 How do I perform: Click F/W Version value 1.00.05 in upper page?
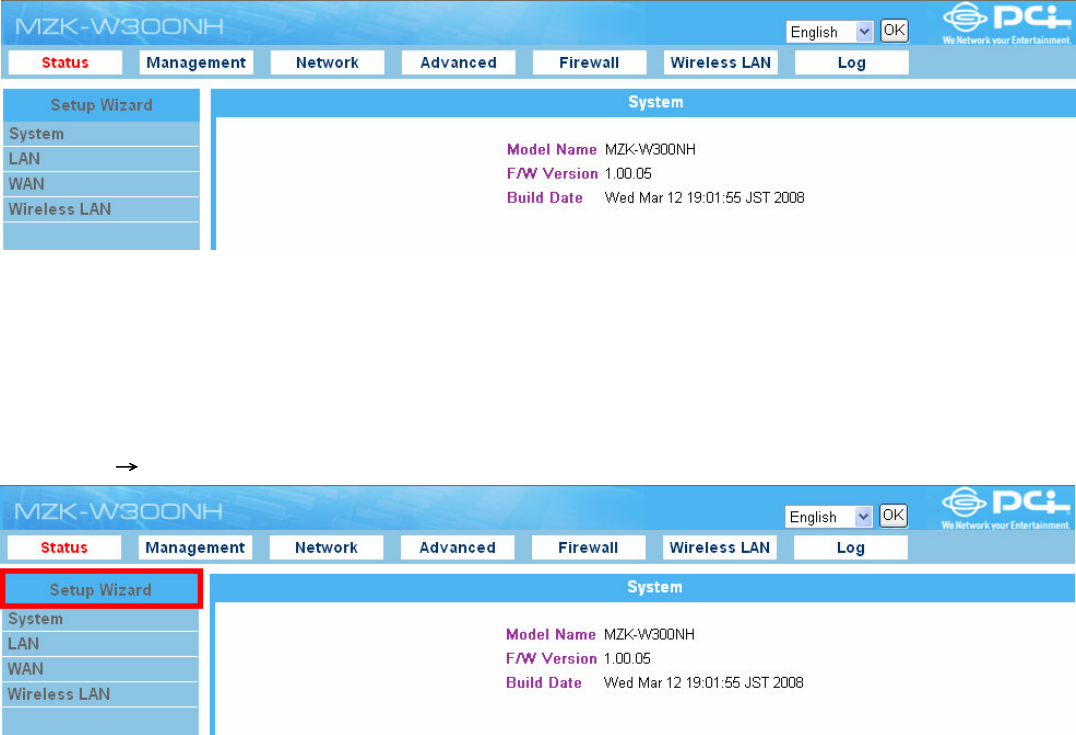coord(628,174)
